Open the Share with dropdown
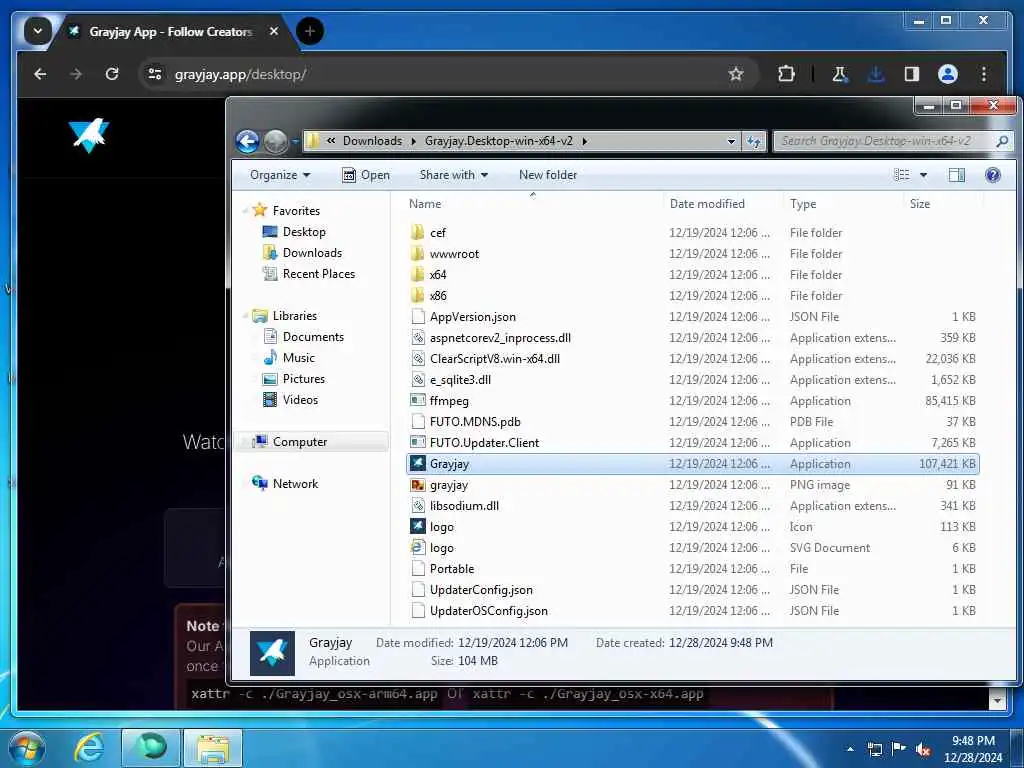Screen dimensions: 1024x768 click(454, 175)
